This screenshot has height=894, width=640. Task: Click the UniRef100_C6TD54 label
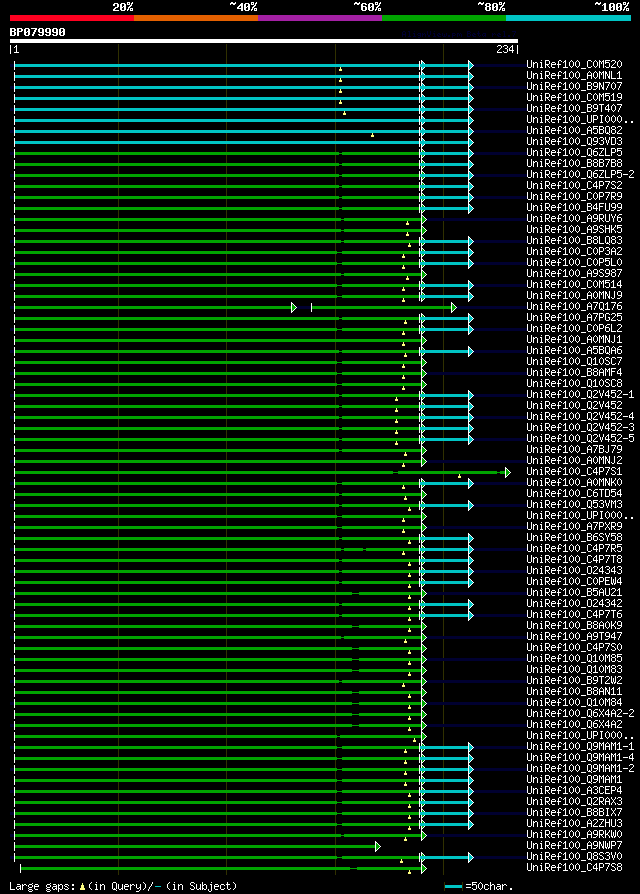coord(574,494)
